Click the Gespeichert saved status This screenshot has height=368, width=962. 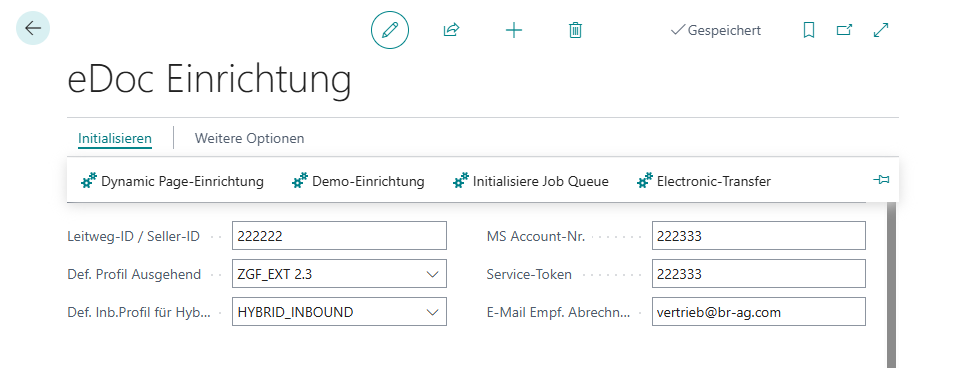pyautogui.click(x=716, y=30)
